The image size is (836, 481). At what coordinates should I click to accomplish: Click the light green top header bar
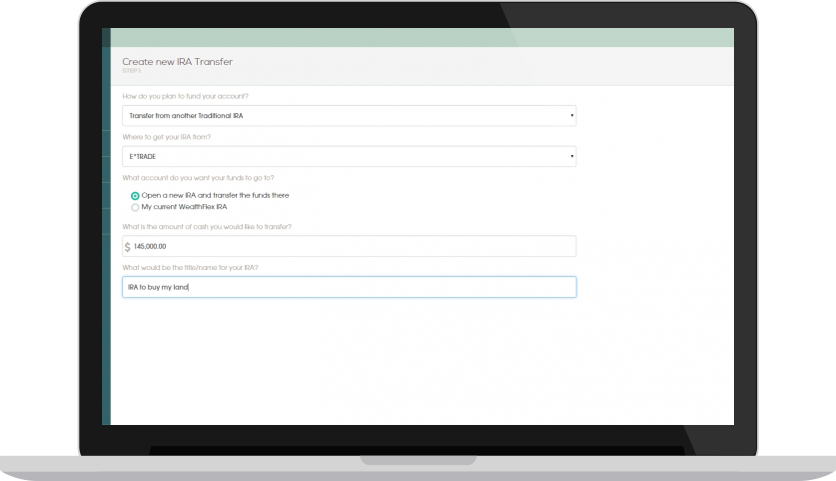420,38
